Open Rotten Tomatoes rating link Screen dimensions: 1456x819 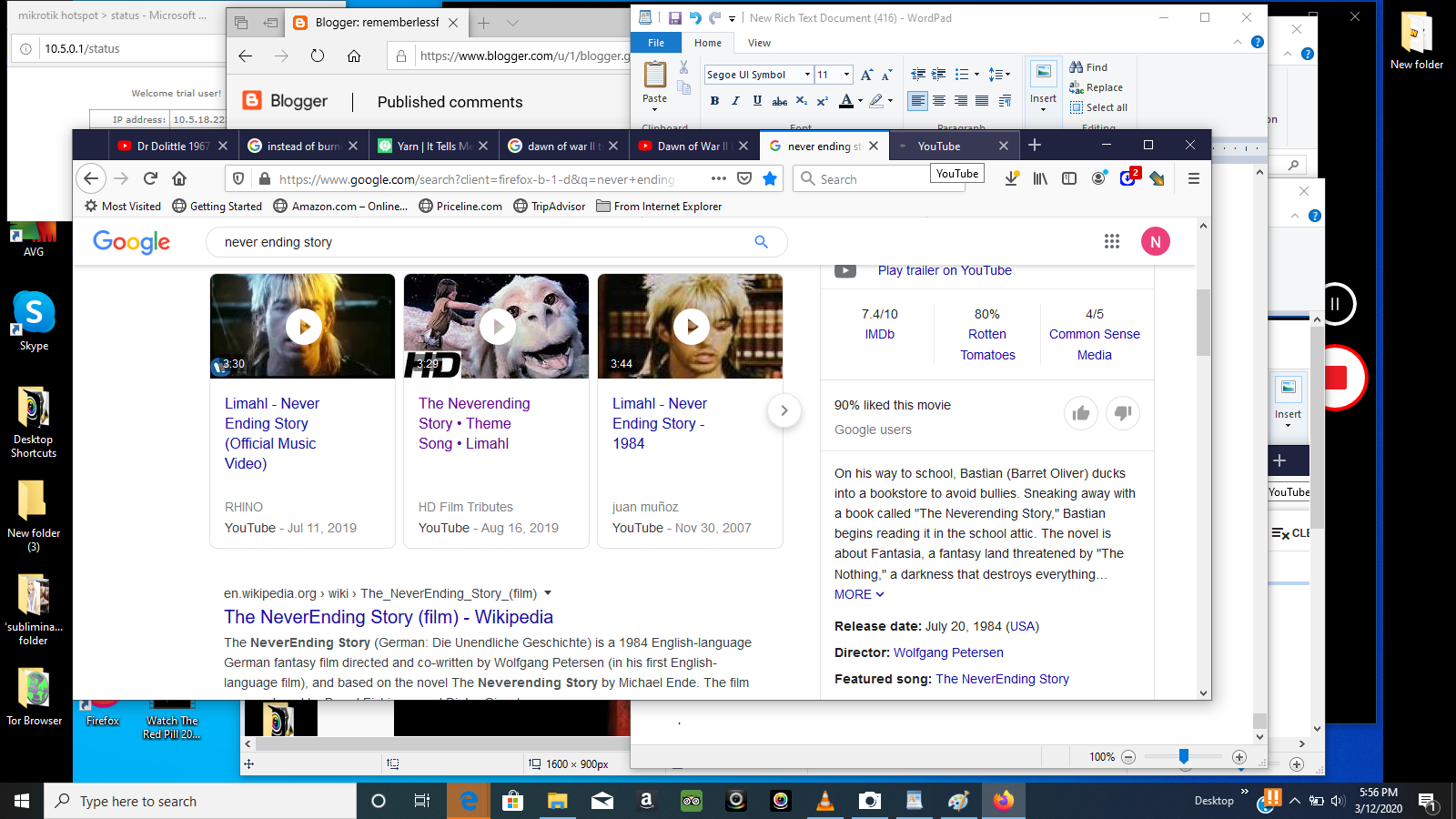tap(987, 344)
